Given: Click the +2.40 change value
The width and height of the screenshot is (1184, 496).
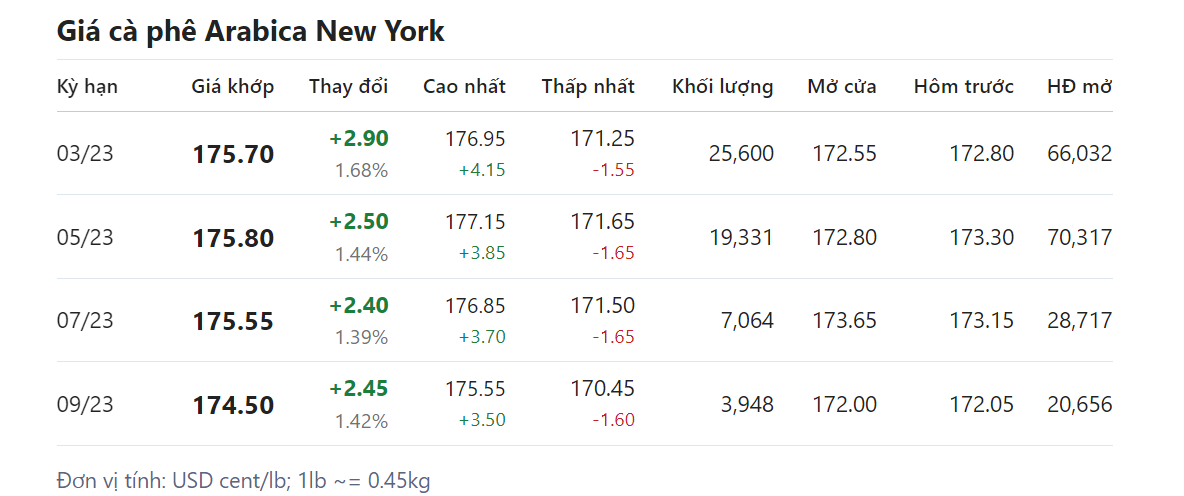Looking at the screenshot, I should pos(358,305).
